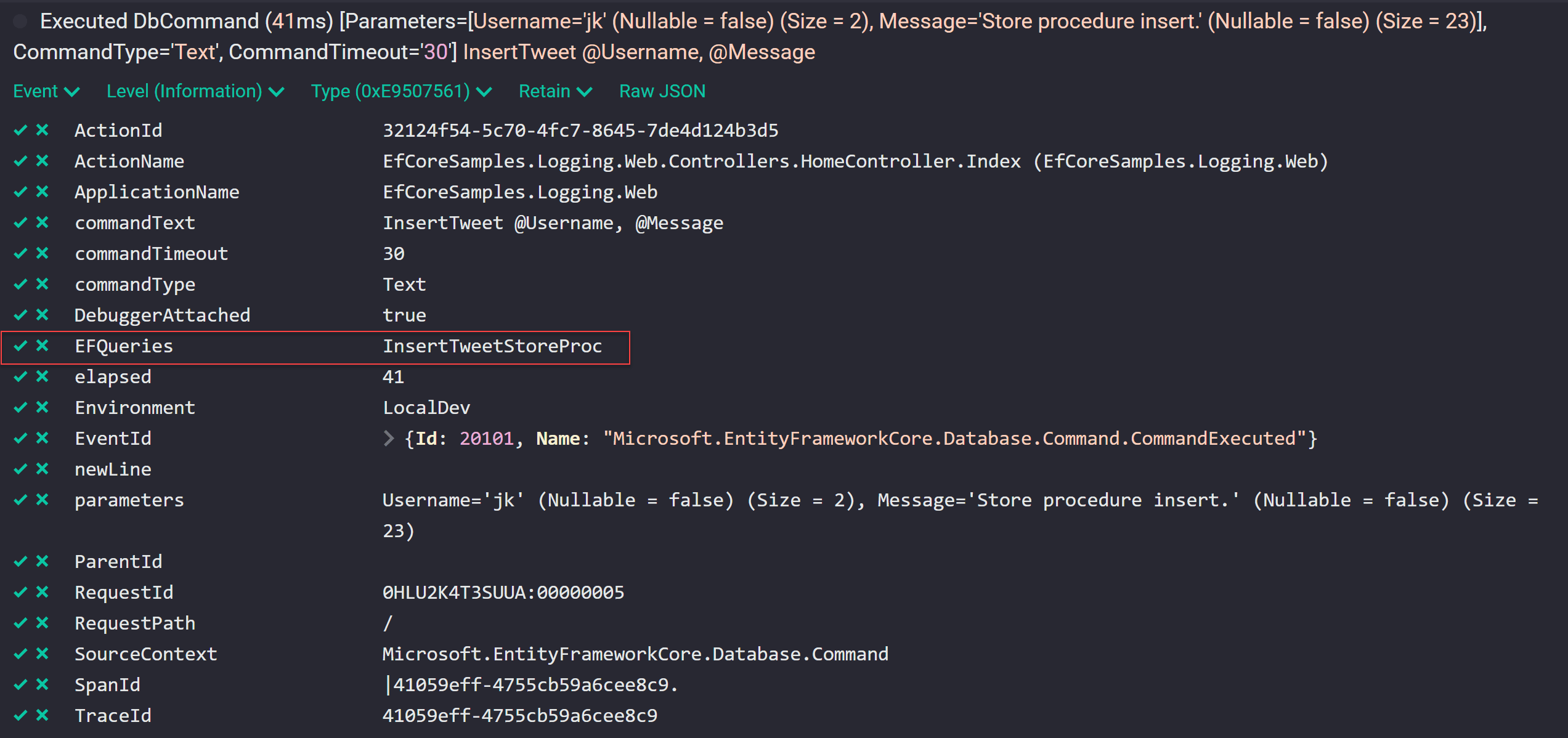
Task: Click the check icon next to EFQueries
Action: 20,346
